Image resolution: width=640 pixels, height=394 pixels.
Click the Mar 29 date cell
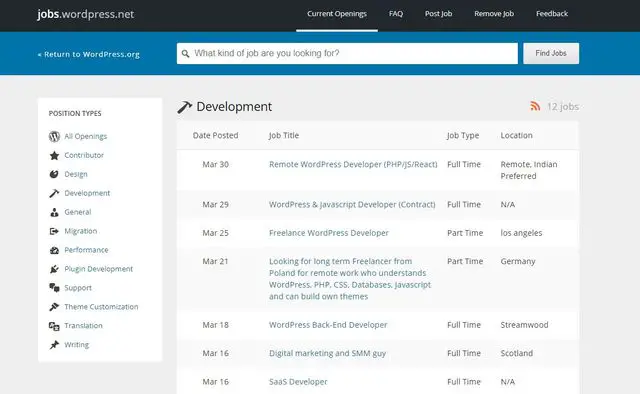click(216, 205)
